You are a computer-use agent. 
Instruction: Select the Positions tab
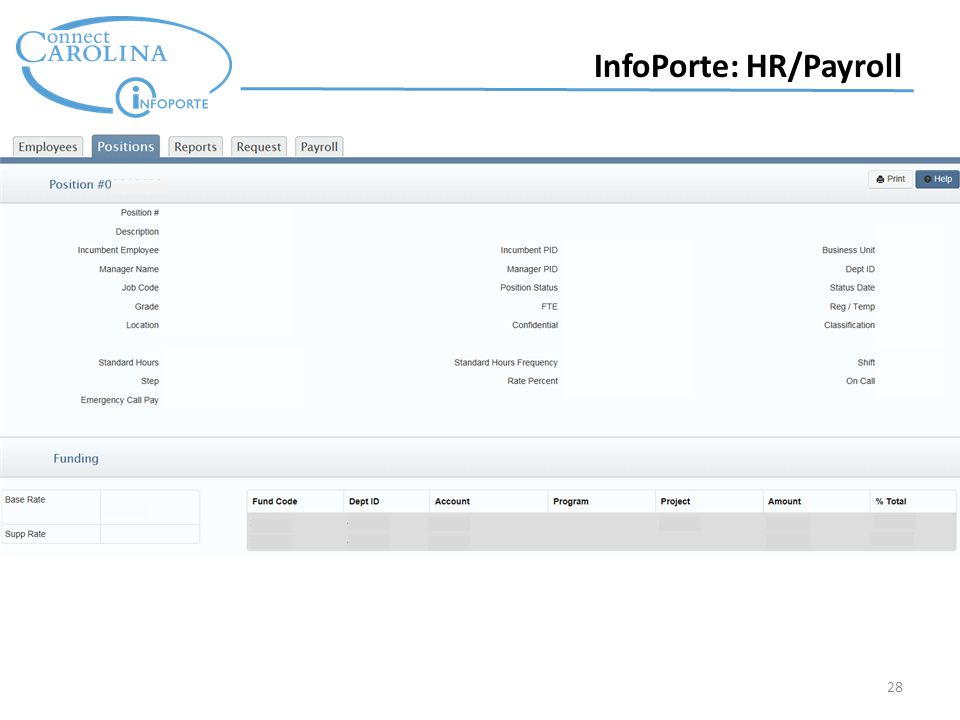click(126, 146)
